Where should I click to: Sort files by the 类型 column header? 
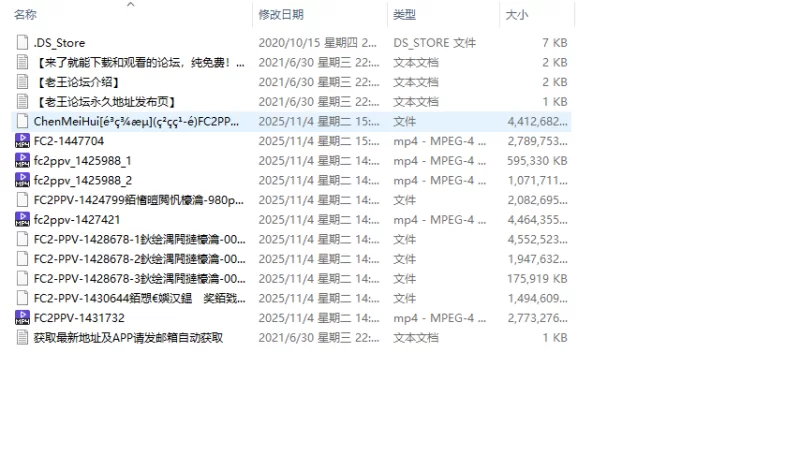pos(404,15)
